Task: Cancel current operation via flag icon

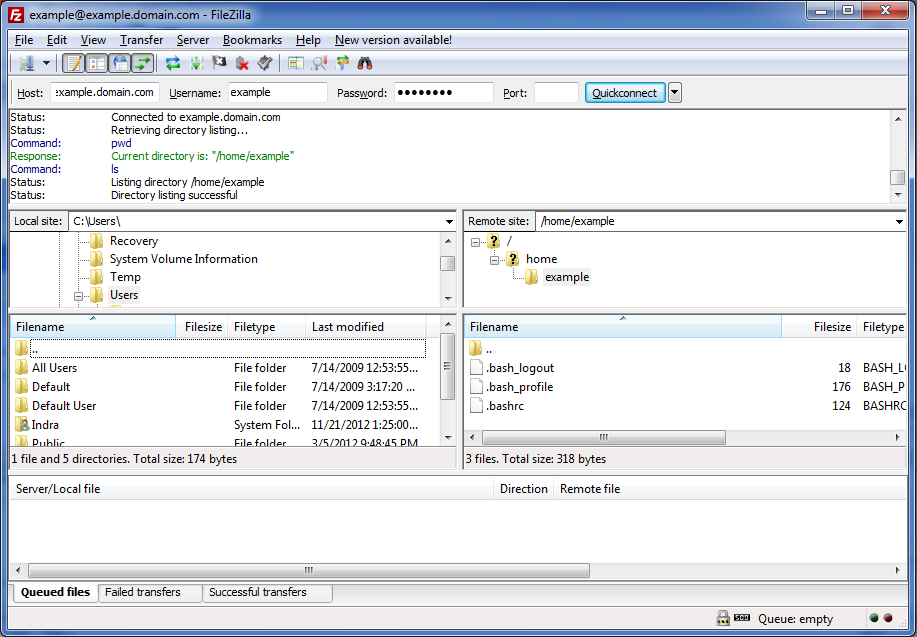Action: [x=219, y=63]
